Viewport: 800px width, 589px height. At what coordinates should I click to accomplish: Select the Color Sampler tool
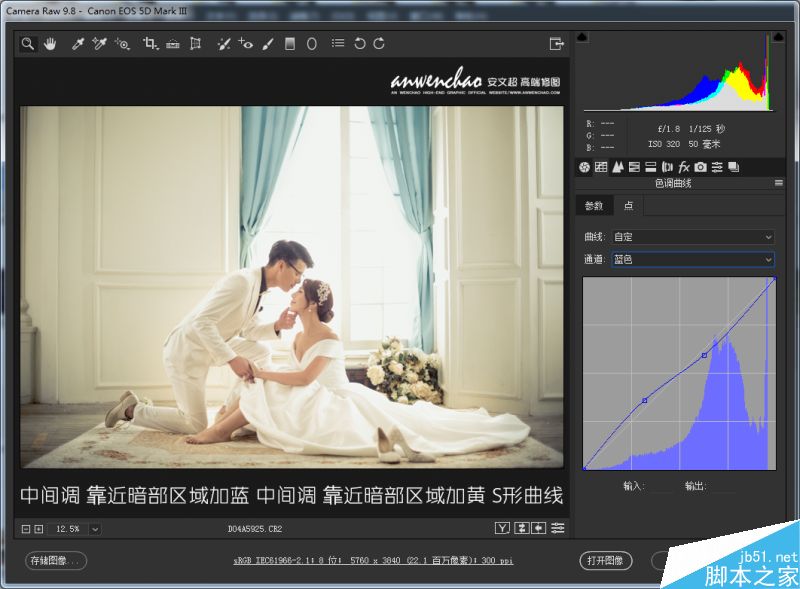99,44
